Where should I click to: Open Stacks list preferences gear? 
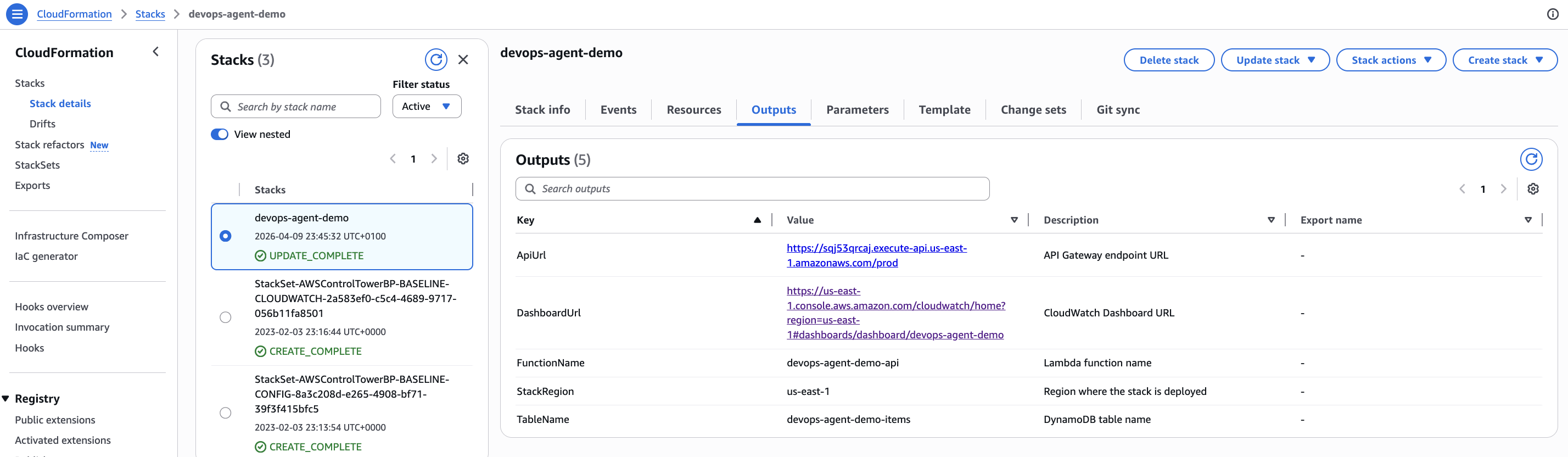click(x=463, y=158)
